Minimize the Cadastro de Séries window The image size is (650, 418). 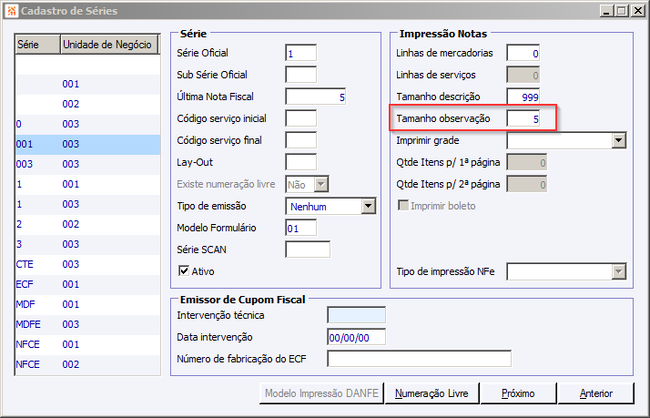click(607, 11)
